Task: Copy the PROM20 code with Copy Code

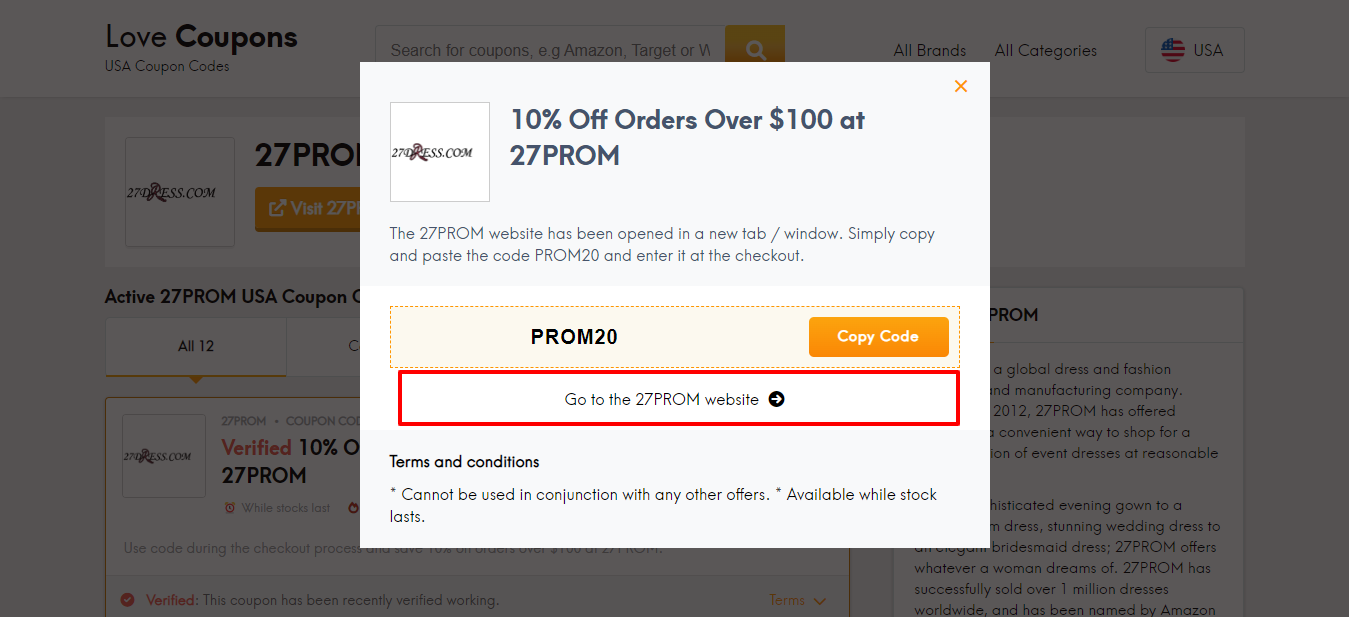Action: pos(878,337)
